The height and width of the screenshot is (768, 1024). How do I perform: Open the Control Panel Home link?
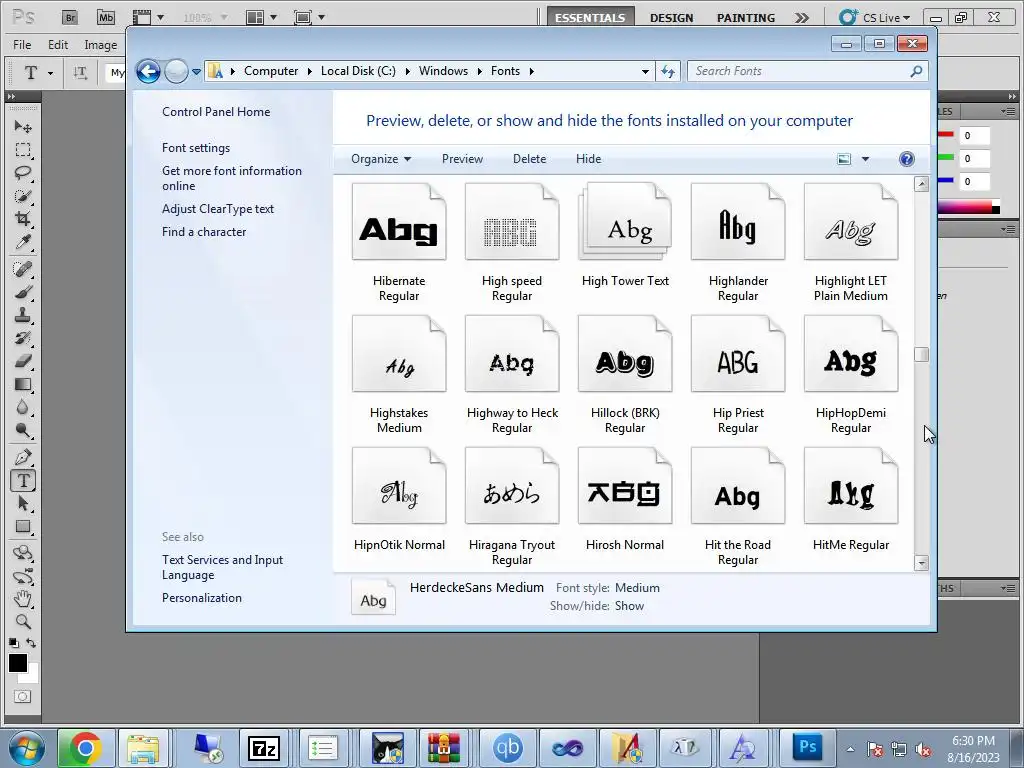click(216, 112)
